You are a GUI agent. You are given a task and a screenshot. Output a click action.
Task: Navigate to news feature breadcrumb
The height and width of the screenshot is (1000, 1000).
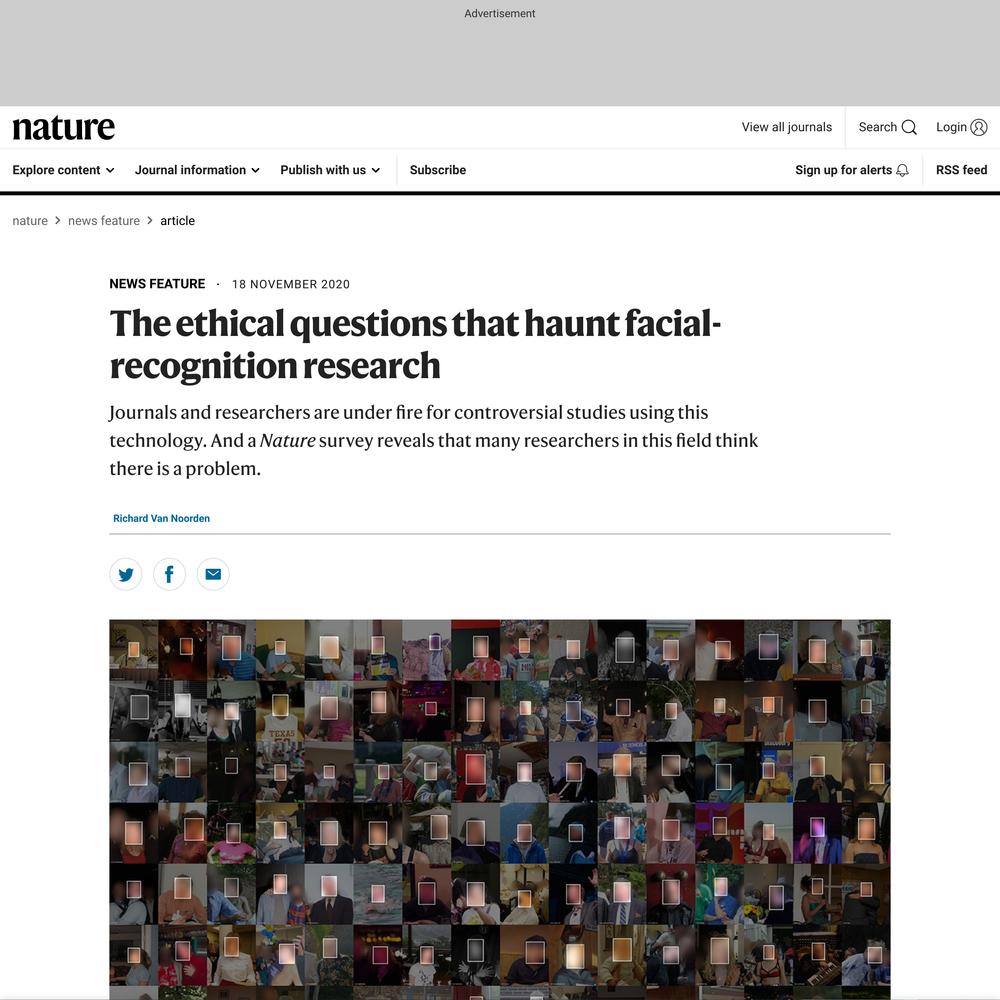(x=104, y=221)
